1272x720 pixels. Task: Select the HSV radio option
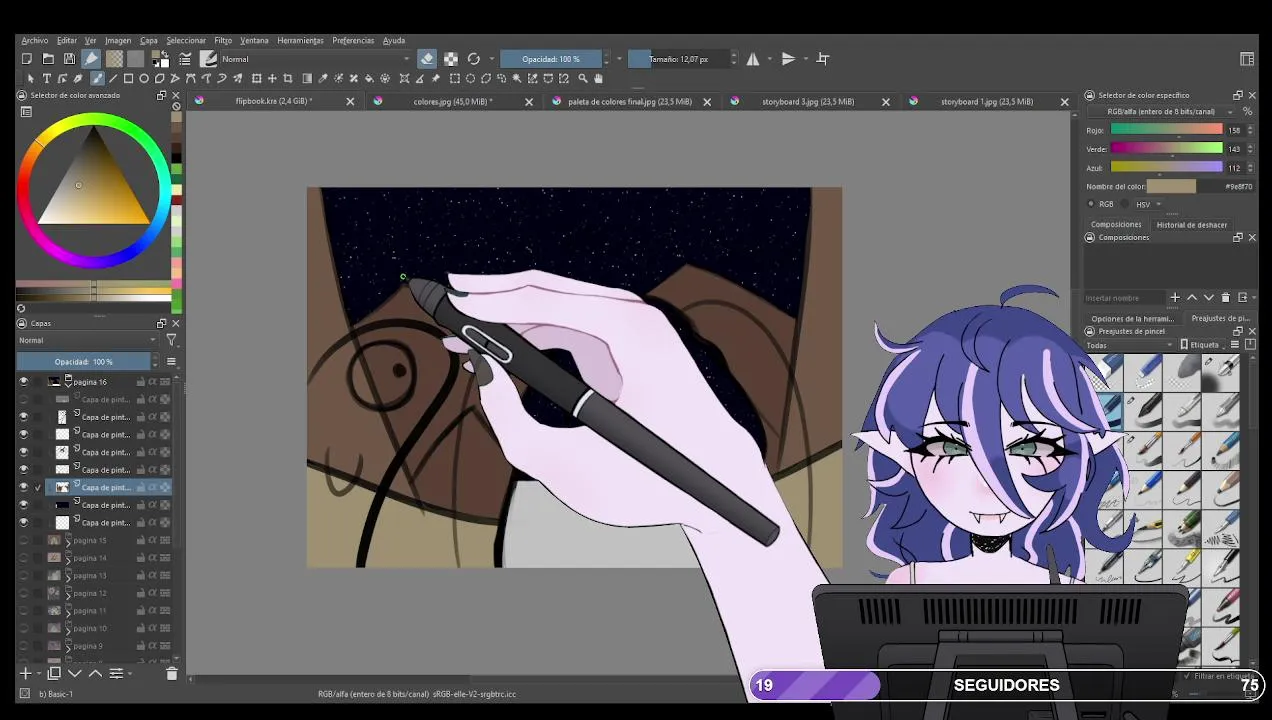[1126, 204]
